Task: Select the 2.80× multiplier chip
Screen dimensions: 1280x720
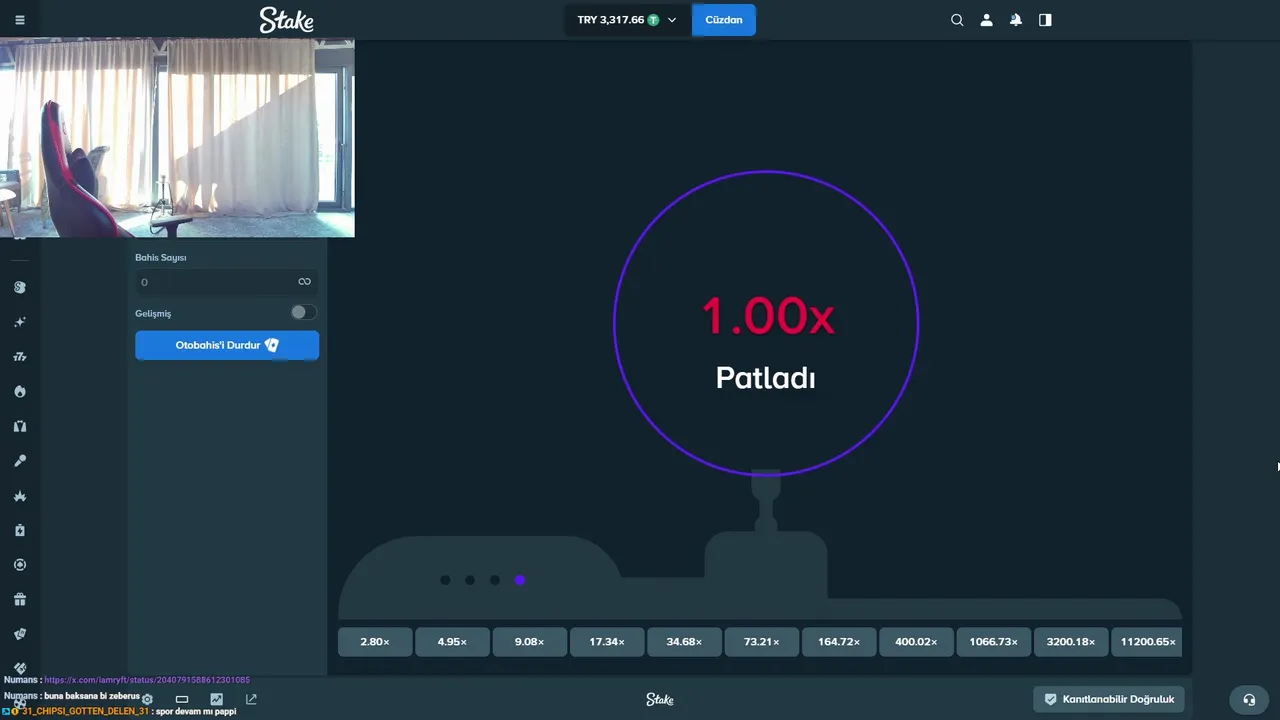Action: pyautogui.click(x=375, y=642)
